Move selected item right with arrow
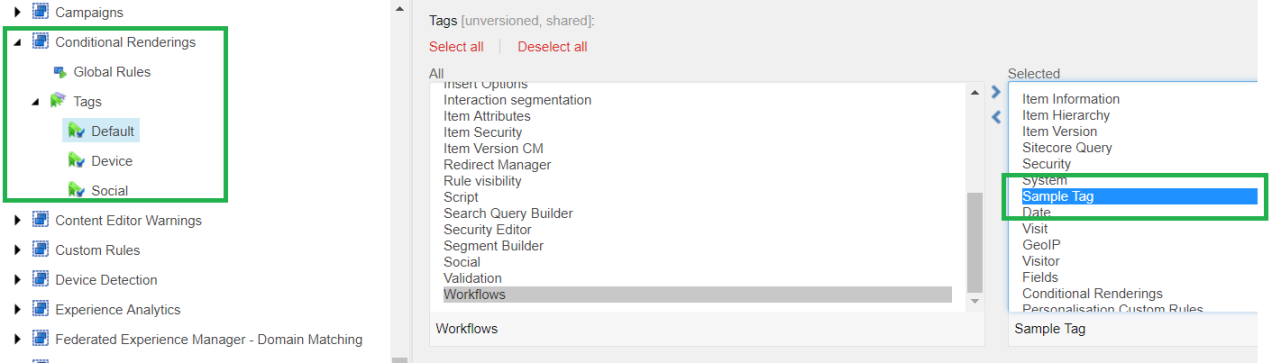 (x=995, y=92)
